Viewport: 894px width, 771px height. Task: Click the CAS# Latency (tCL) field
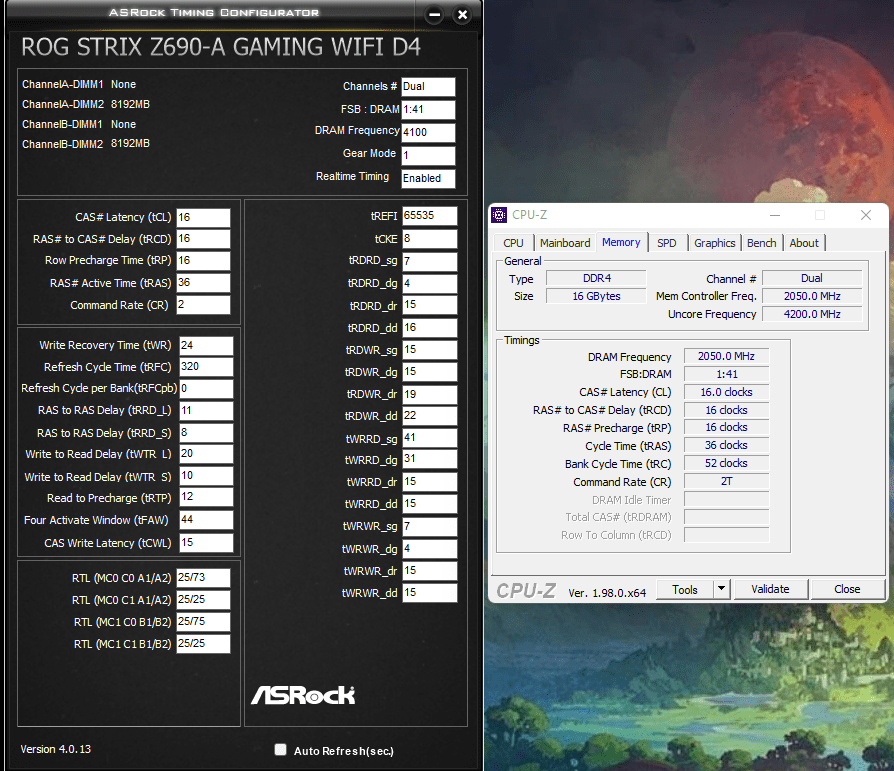pos(203,217)
